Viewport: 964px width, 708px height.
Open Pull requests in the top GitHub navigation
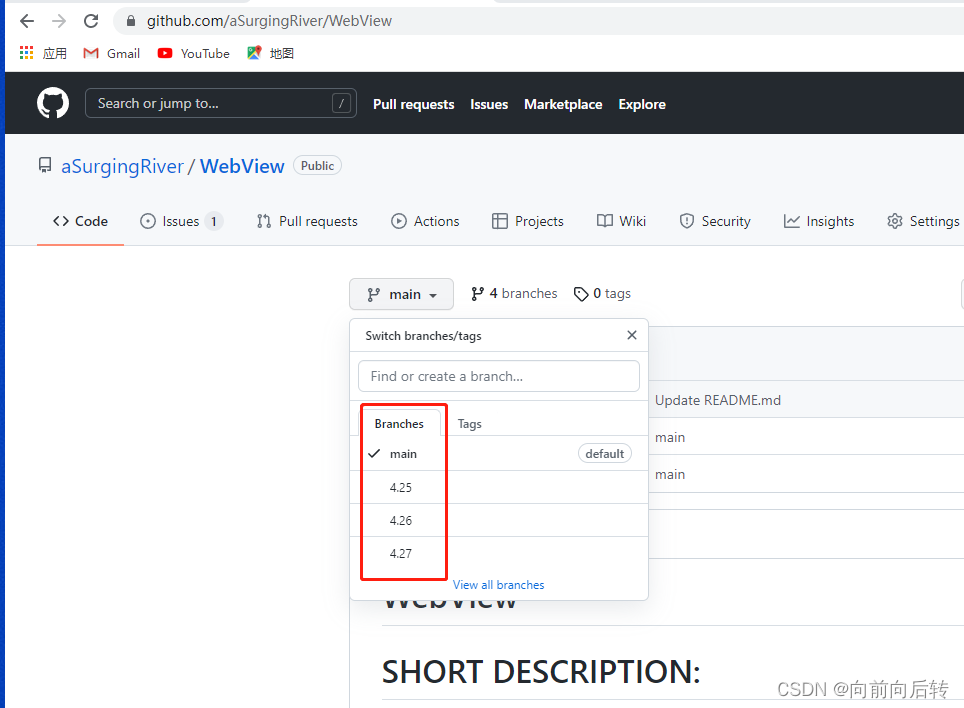pyautogui.click(x=414, y=104)
